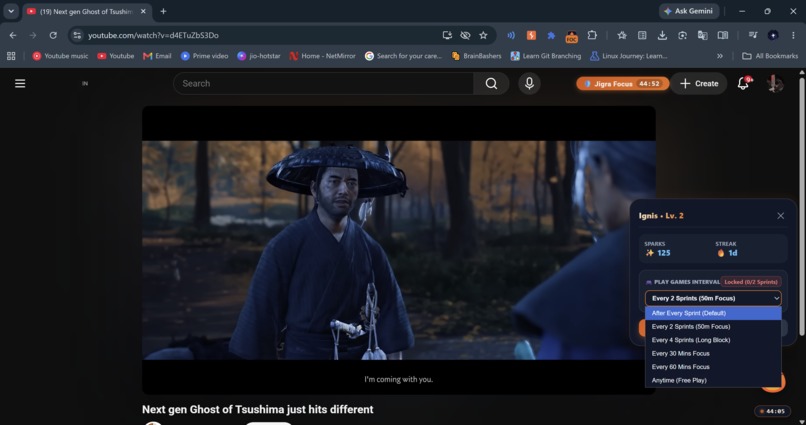Open the Chrome three-dot menu
The width and height of the screenshot is (806, 425).
793,35
